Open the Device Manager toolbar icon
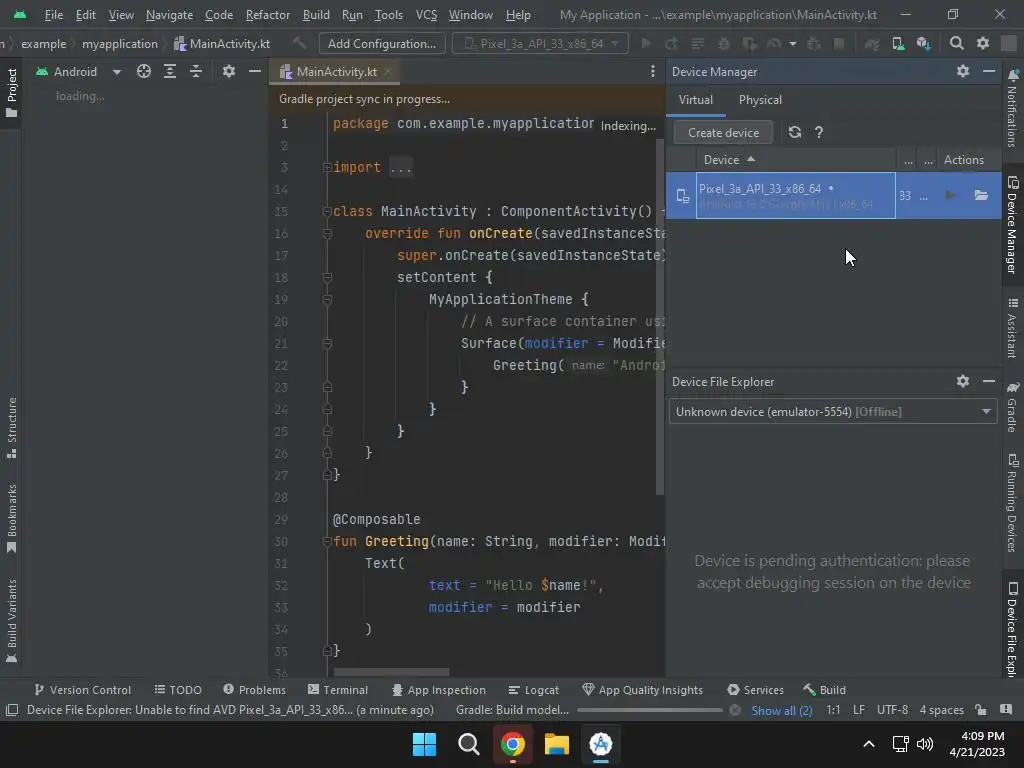Viewport: 1024px width, 768px height. 898,44
